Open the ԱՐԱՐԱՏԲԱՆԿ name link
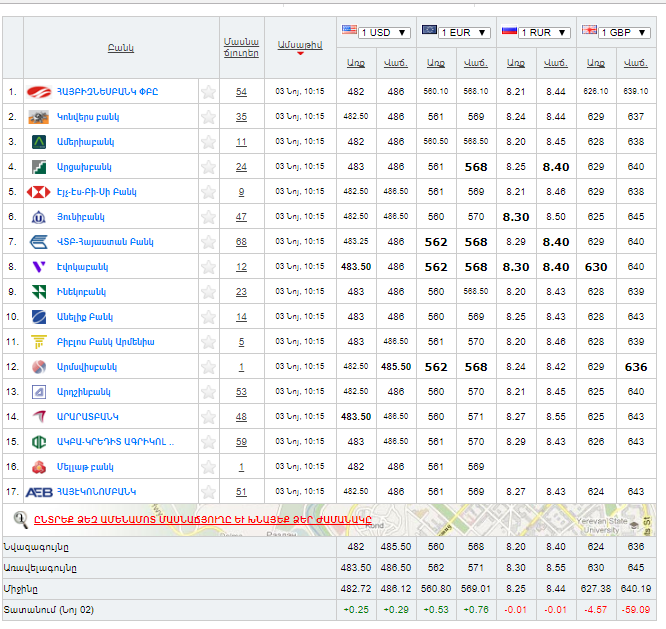Viewport: 666px width, 629px height. [x=87, y=417]
